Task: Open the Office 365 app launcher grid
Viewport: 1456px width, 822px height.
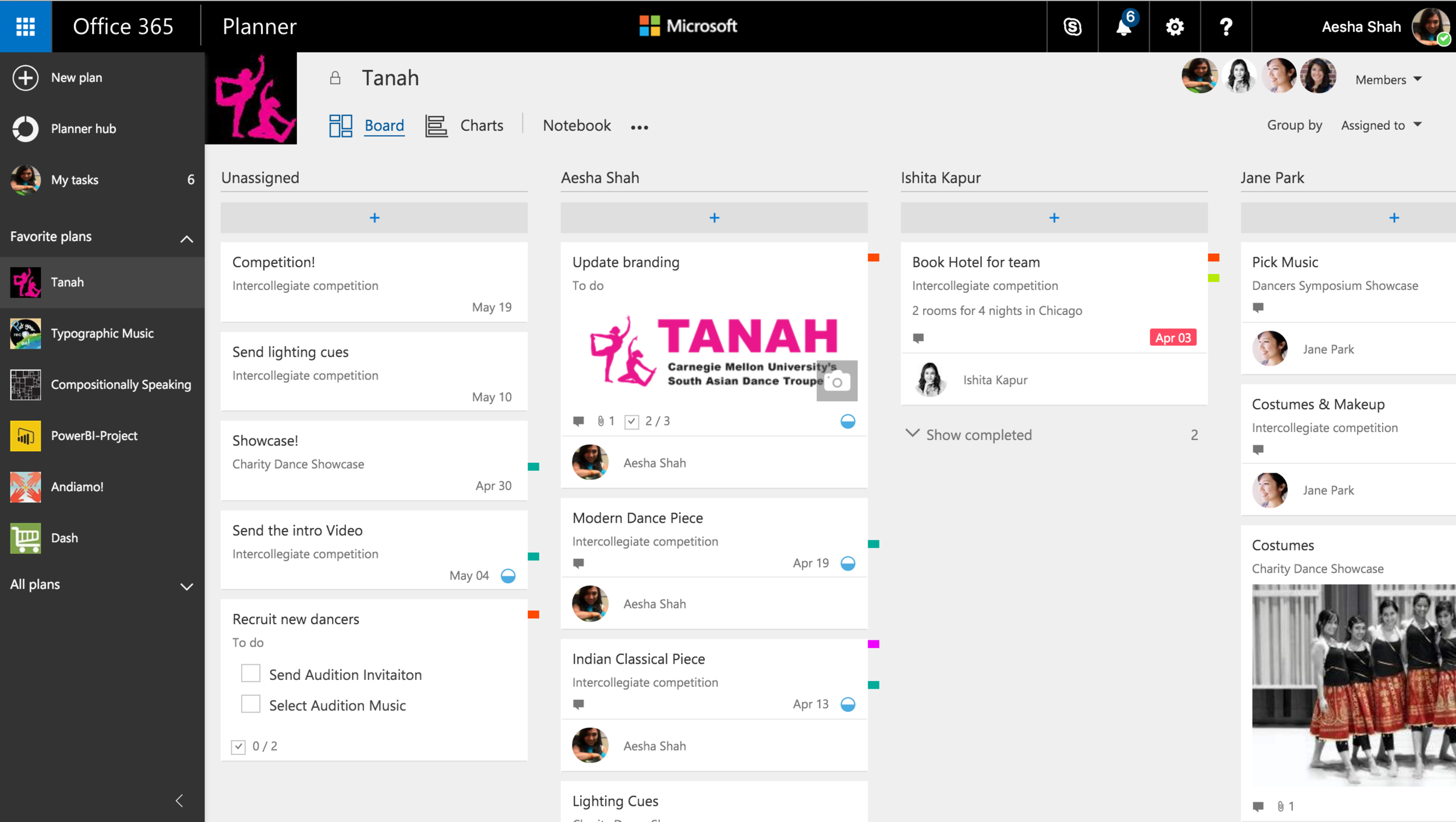Action: (x=26, y=26)
